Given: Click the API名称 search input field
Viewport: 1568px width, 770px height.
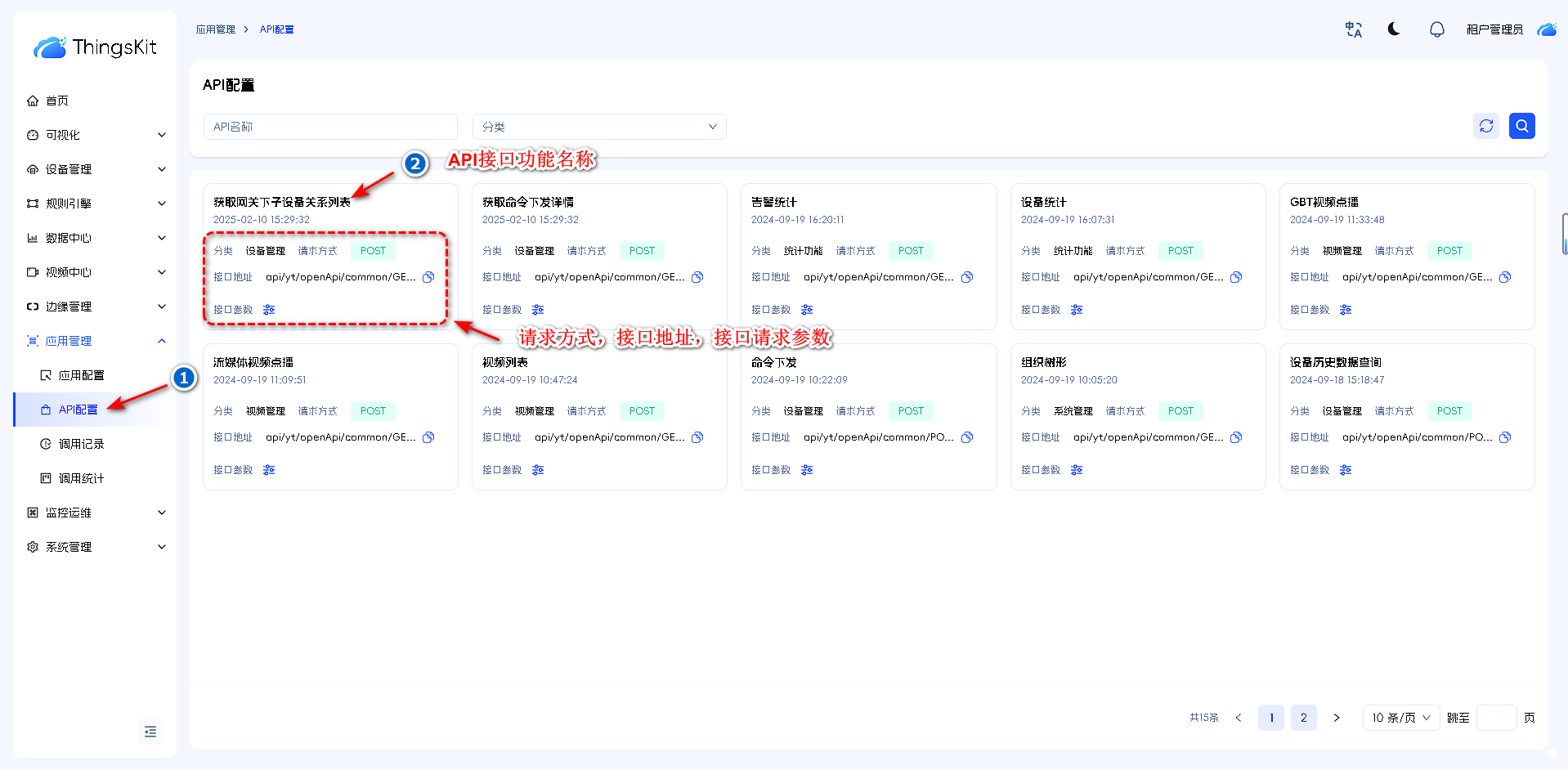Looking at the screenshot, I should pos(329,127).
